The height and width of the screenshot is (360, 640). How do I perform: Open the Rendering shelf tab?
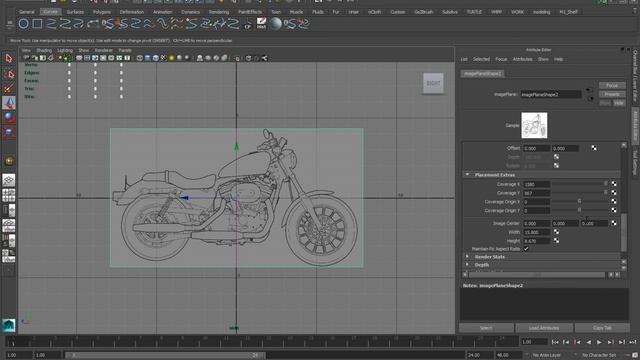[219, 12]
